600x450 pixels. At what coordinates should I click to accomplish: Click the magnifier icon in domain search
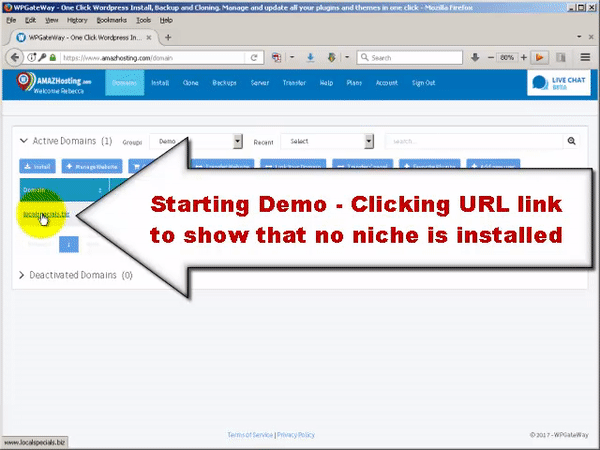(572, 142)
